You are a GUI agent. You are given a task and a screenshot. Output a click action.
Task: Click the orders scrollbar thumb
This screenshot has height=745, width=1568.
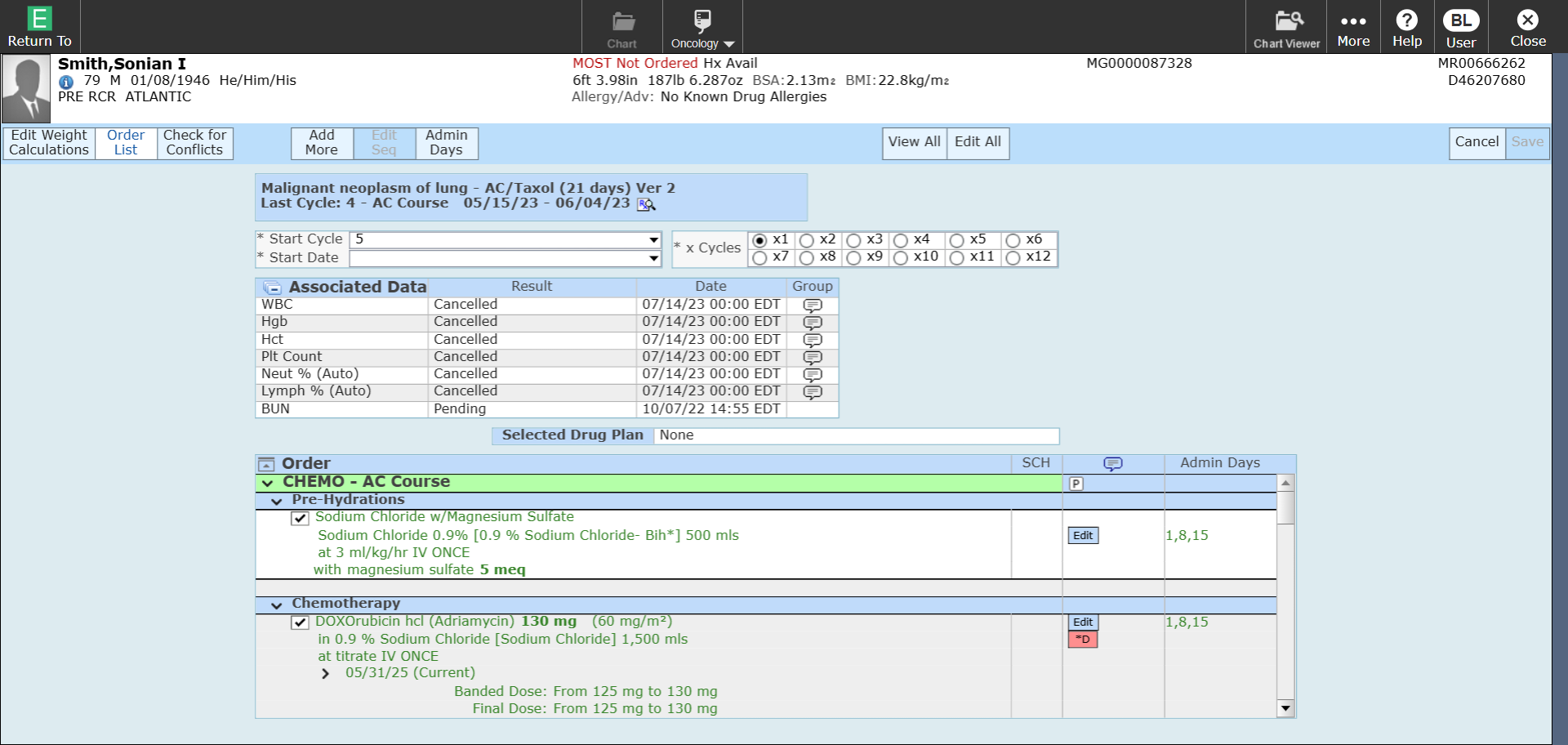pos(1285,508)
